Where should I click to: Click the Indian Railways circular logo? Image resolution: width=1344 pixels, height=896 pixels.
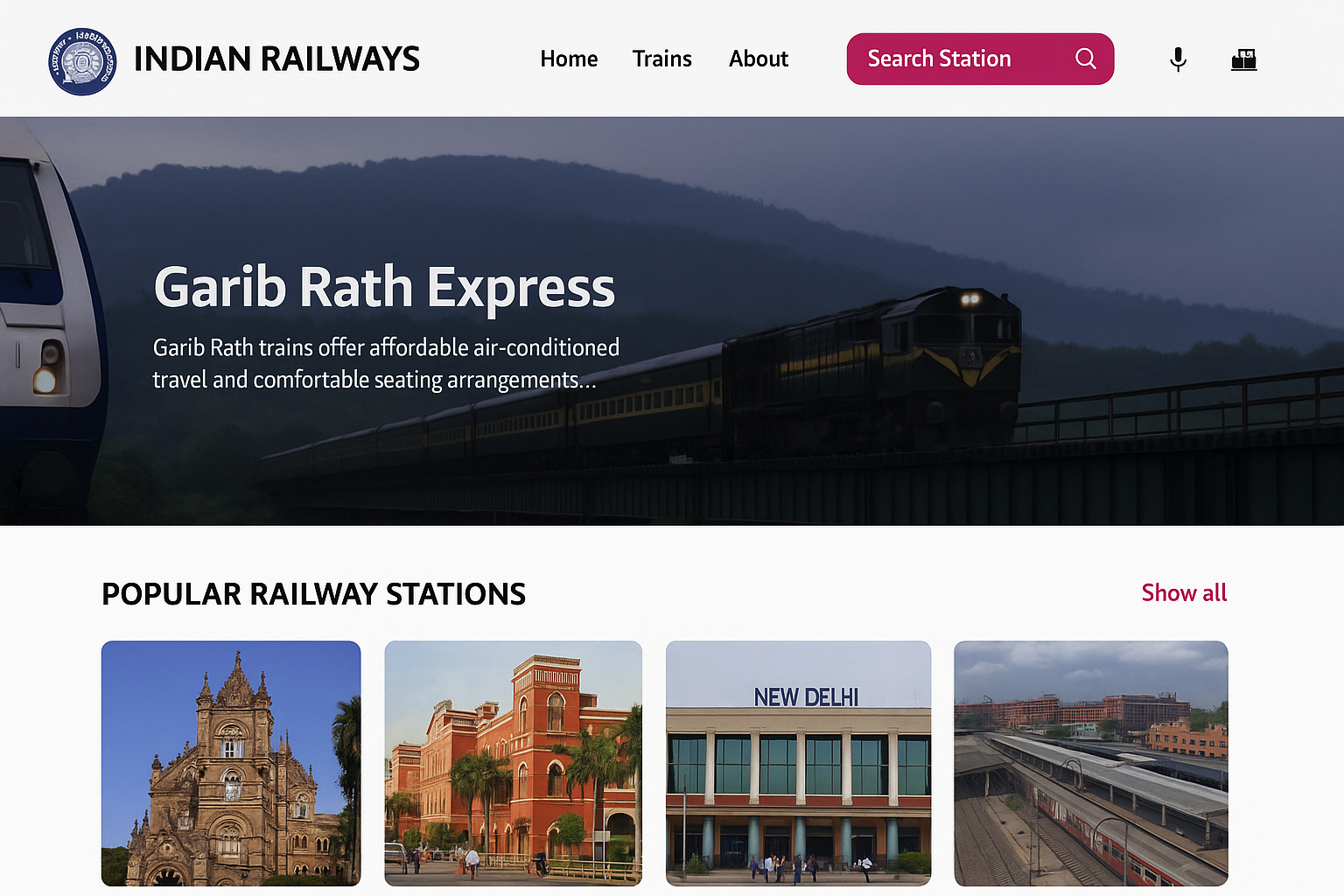82,60
